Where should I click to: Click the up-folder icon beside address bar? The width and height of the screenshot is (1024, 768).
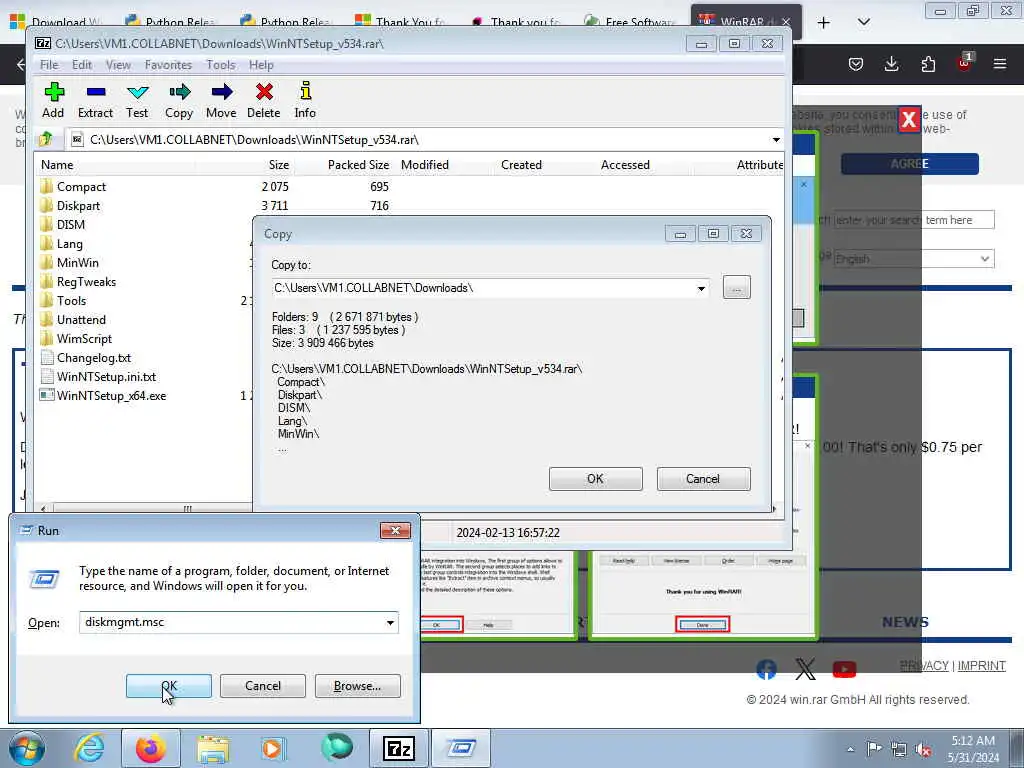46,138
